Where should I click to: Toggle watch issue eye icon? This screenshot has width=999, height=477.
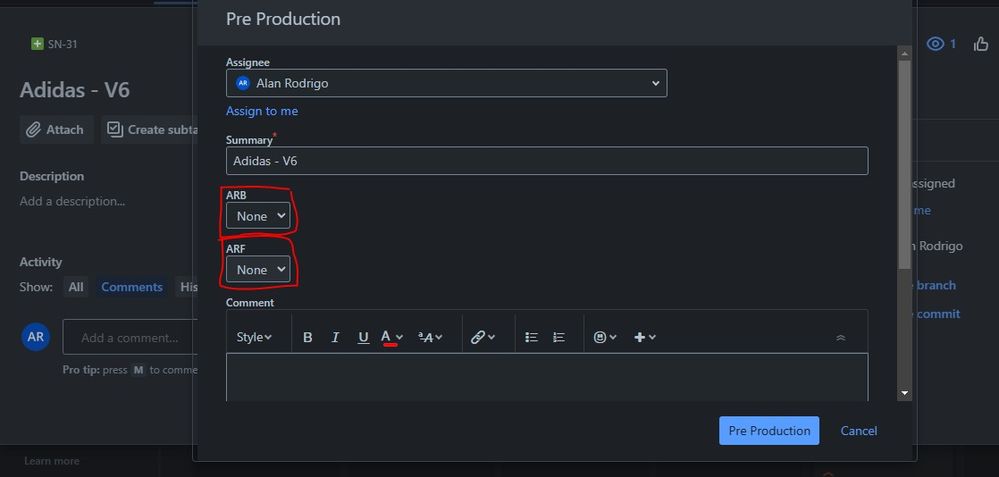935,44
